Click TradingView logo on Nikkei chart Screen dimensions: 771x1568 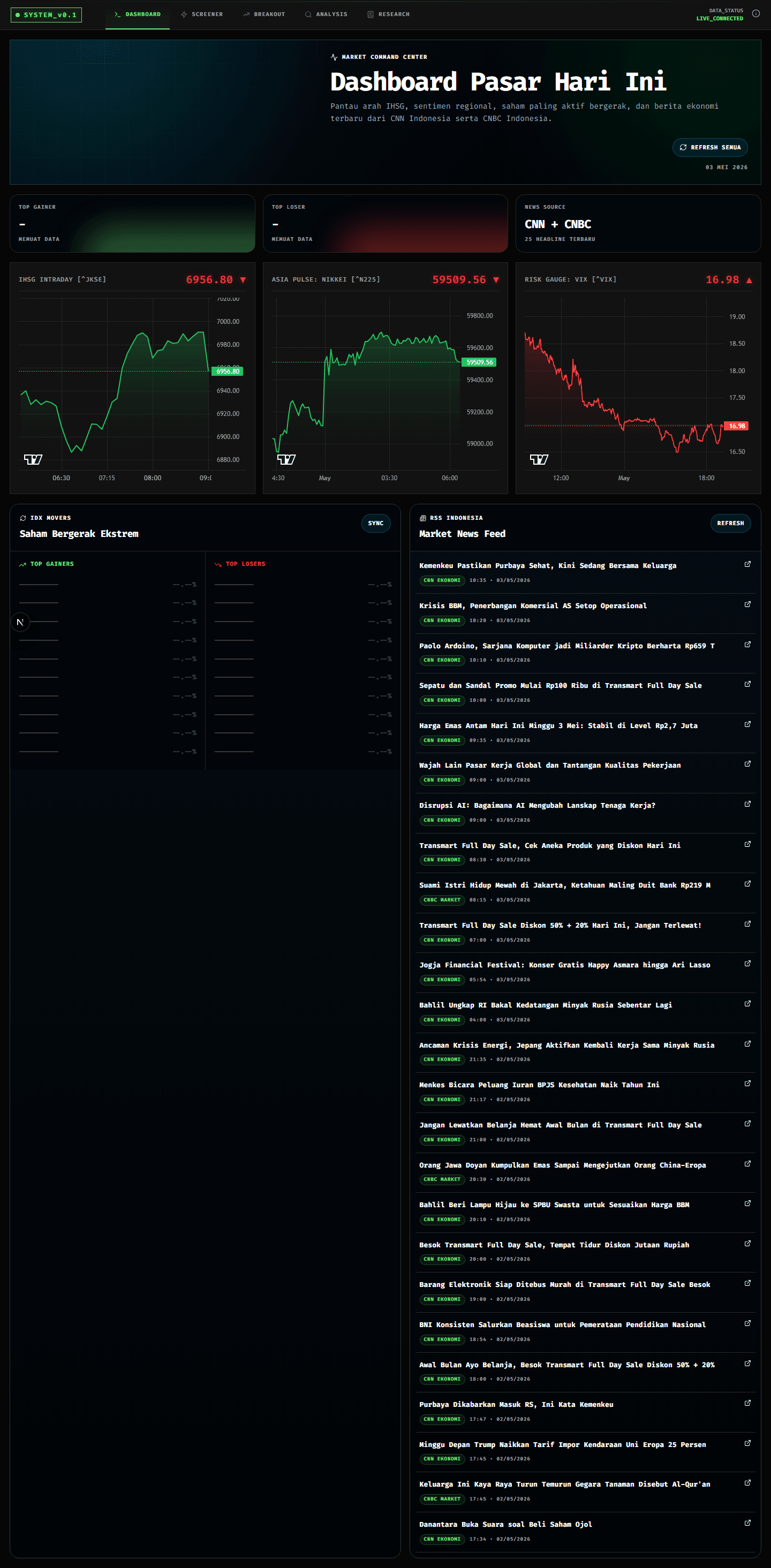point(286,459)
